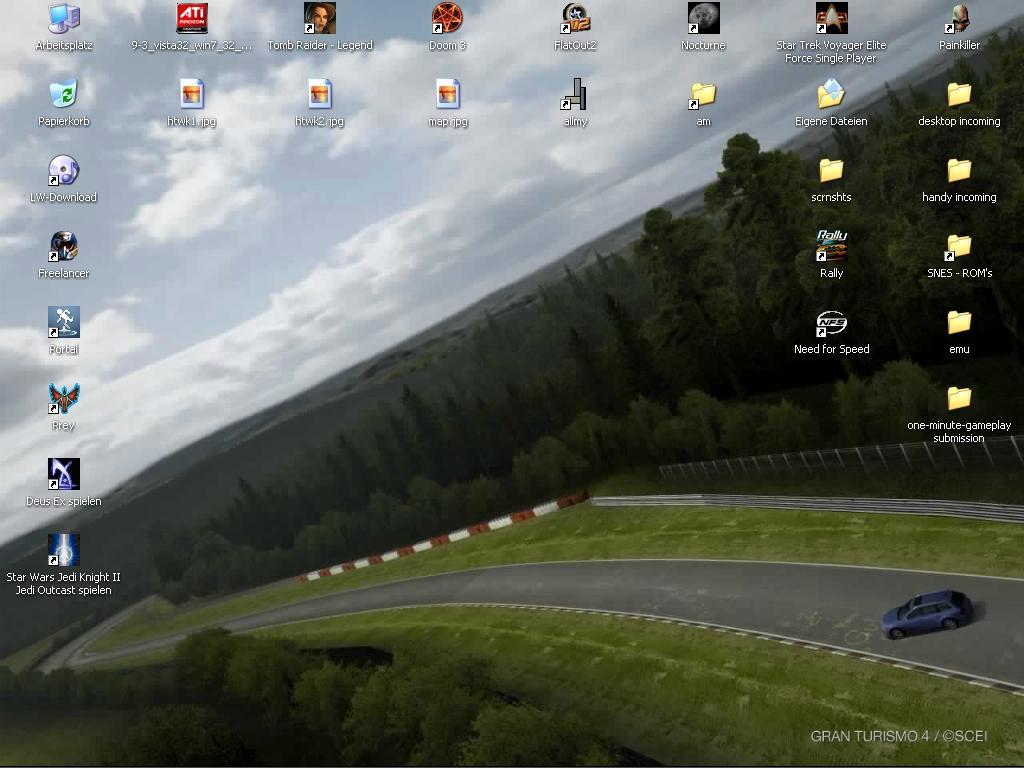The height and width of the screenshot is (768, 1024).
Task: Open the emu folder
Action: 959,322
